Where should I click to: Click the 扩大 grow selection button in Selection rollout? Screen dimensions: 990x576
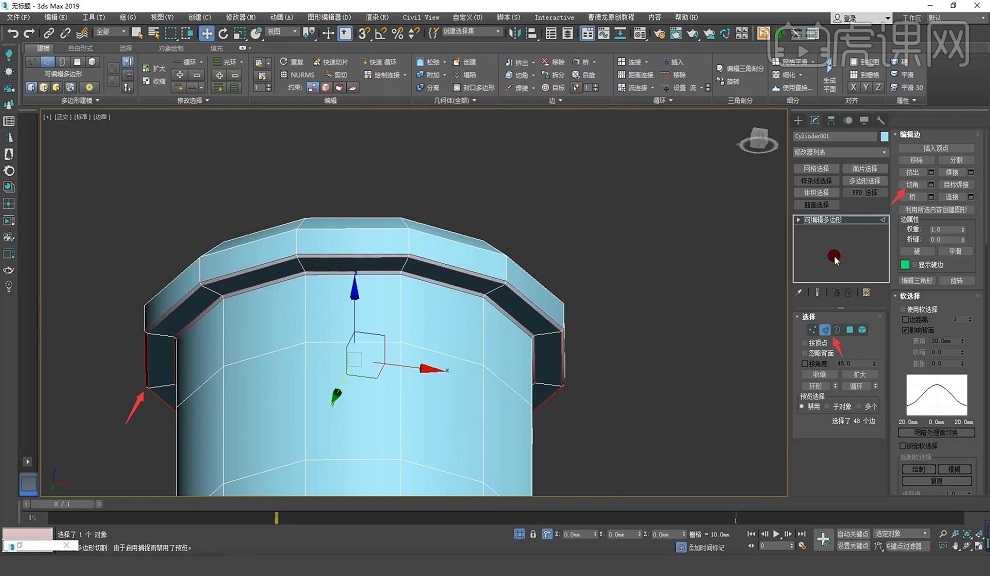(x=859, y=374)
